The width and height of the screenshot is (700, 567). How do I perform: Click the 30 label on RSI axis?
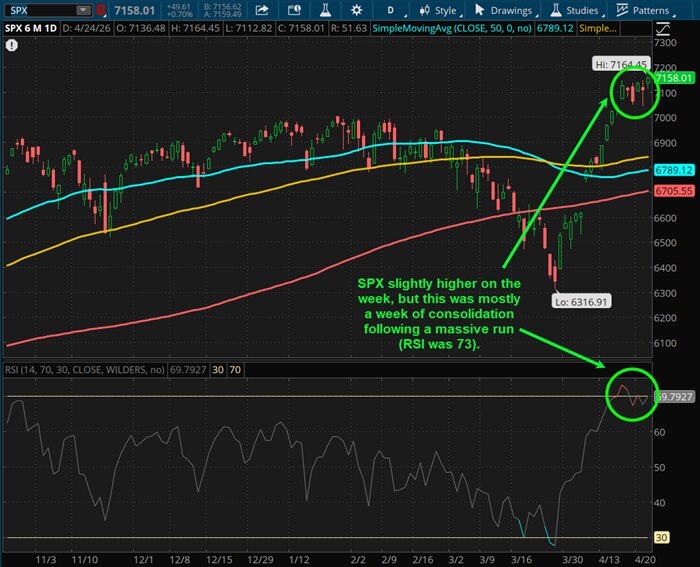[661, 538]
